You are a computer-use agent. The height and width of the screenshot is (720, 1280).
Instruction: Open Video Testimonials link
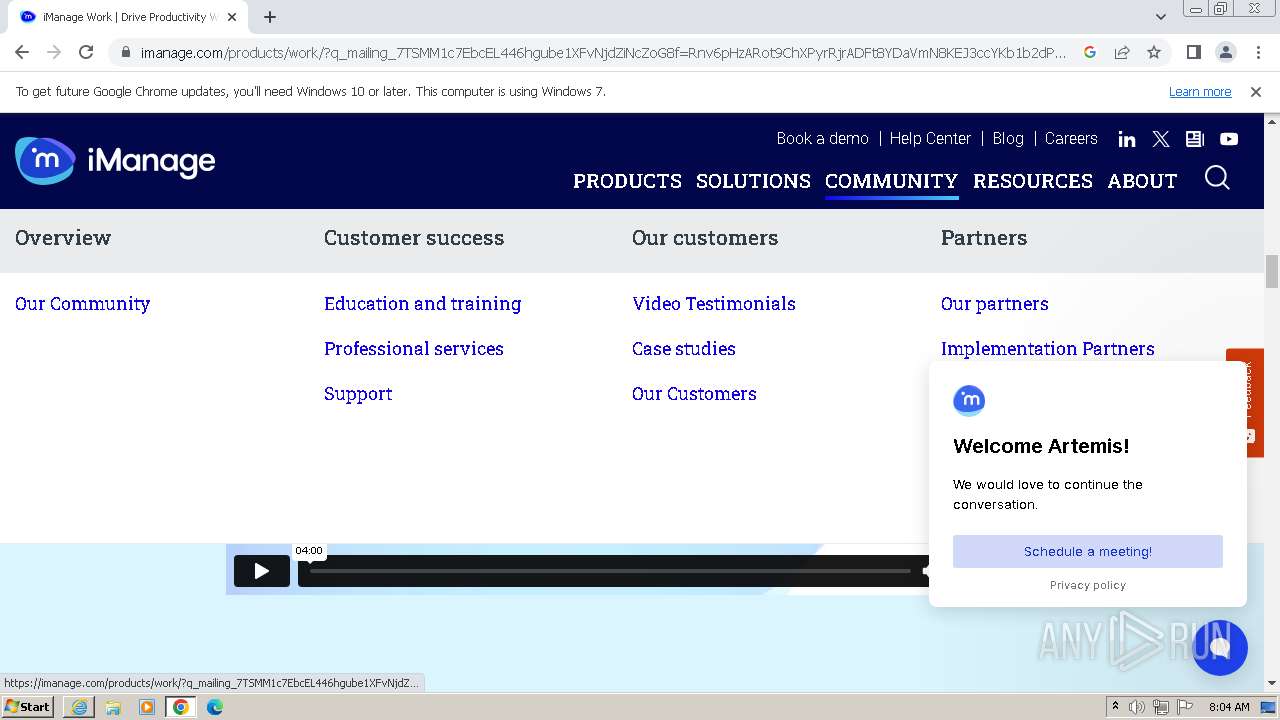[x=714, y=304]
